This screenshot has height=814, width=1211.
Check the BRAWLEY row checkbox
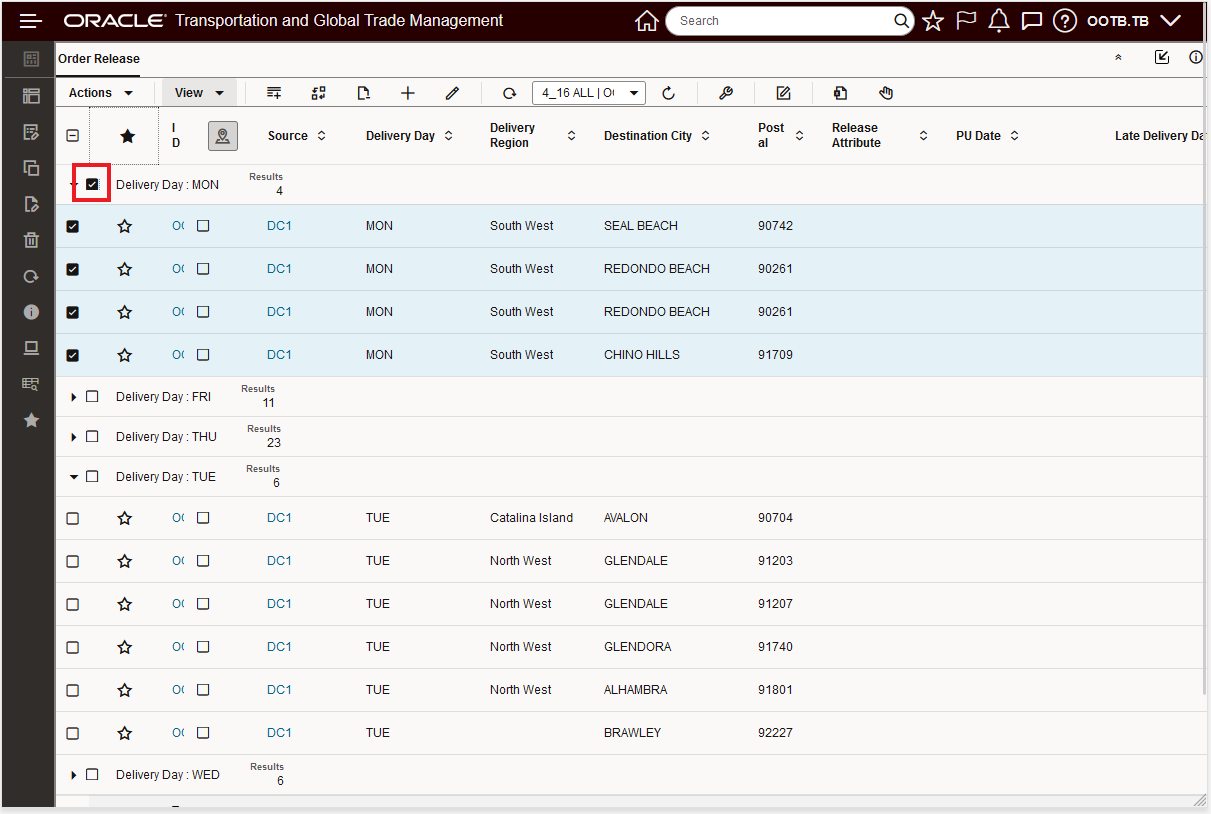[72, 733]
